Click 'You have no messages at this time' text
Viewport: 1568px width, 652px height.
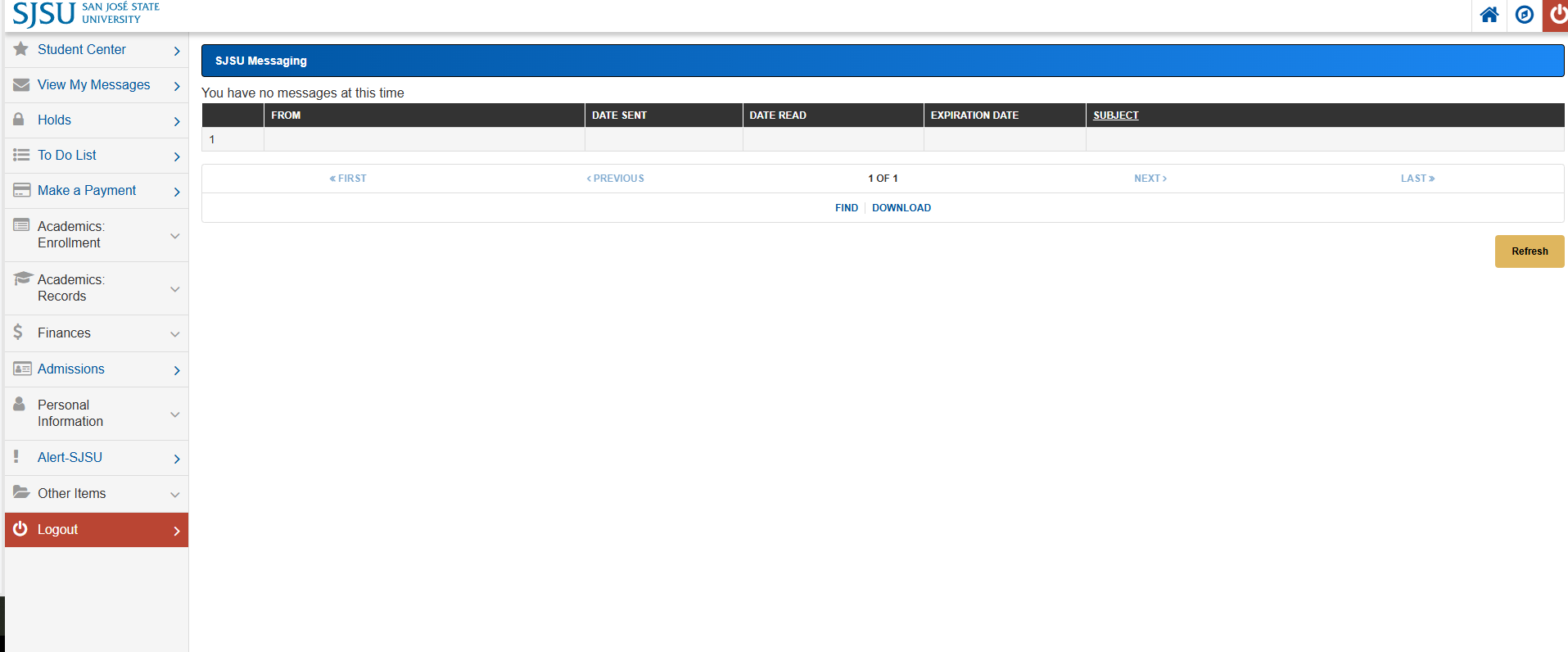tap(303, 93)
